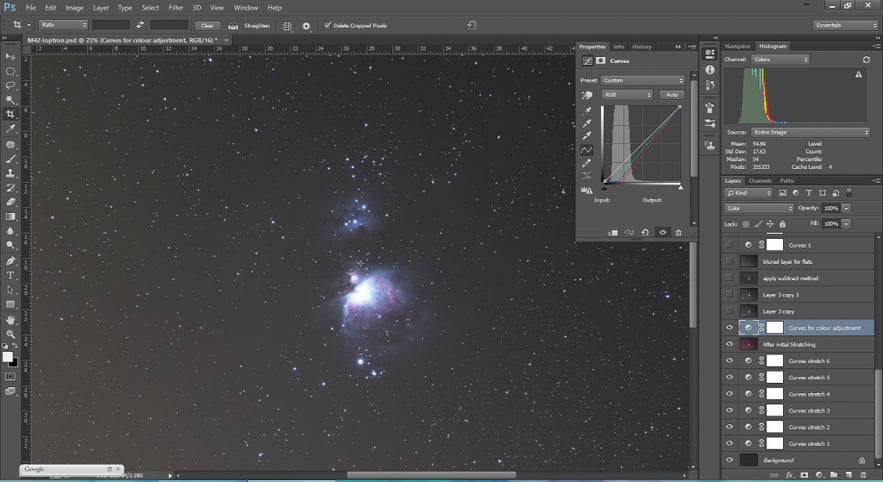This screenshot has height=482, width=883.
Task: Refresh the histogram with uncached data
Action: (x=866, y=60)
